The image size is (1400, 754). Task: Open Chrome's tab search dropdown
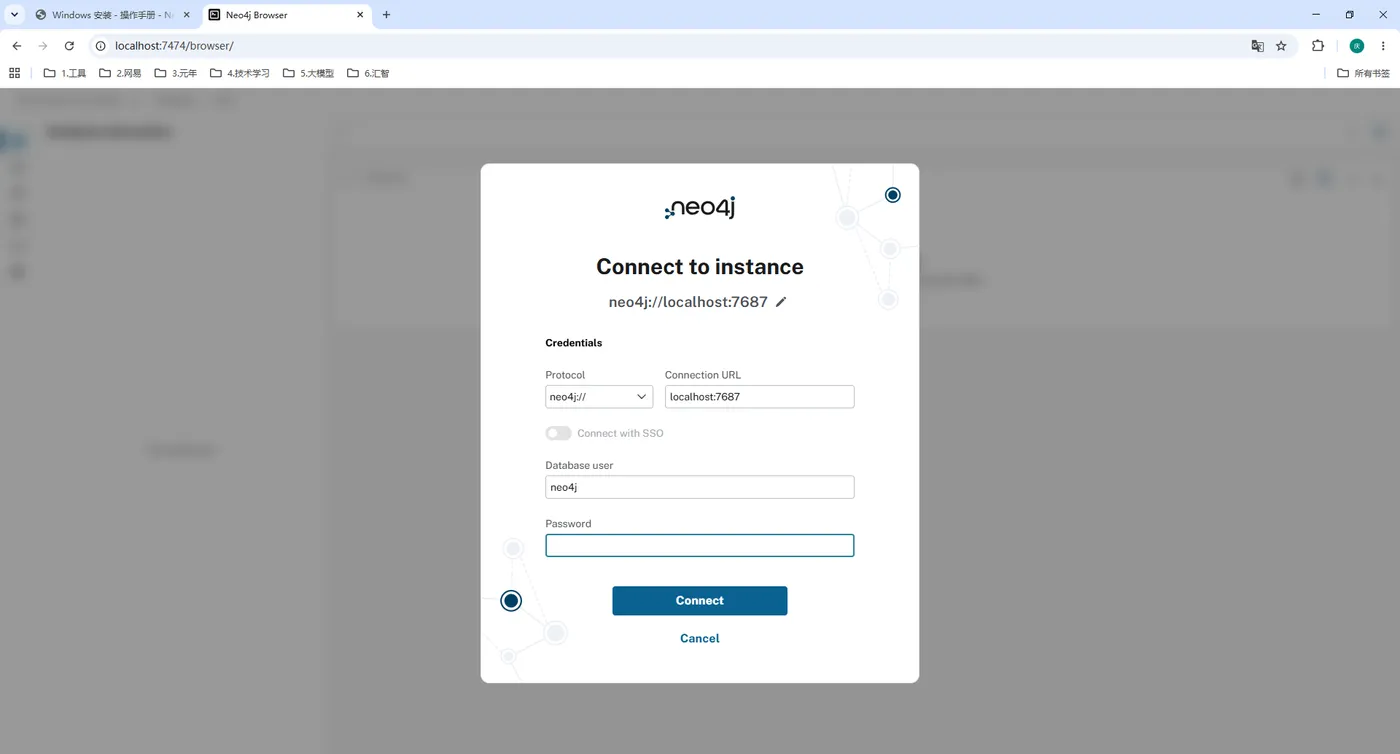(14, 15)
